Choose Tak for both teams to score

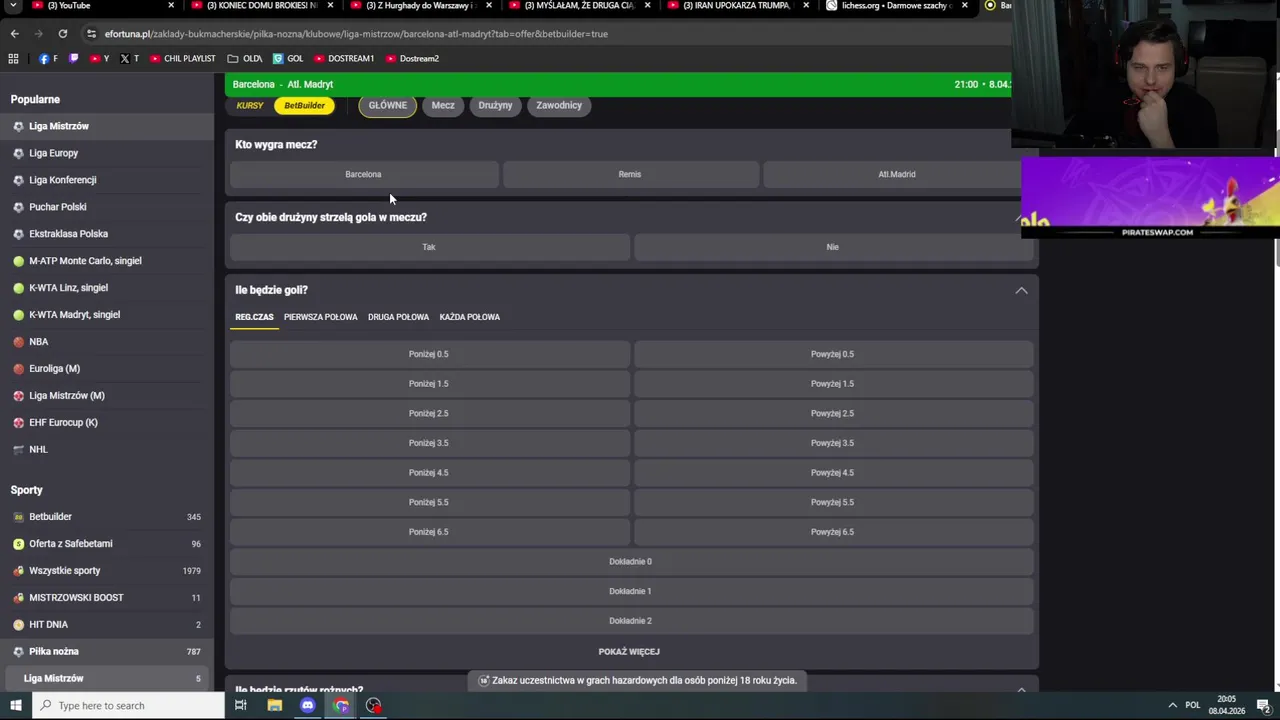click(429, 247)
